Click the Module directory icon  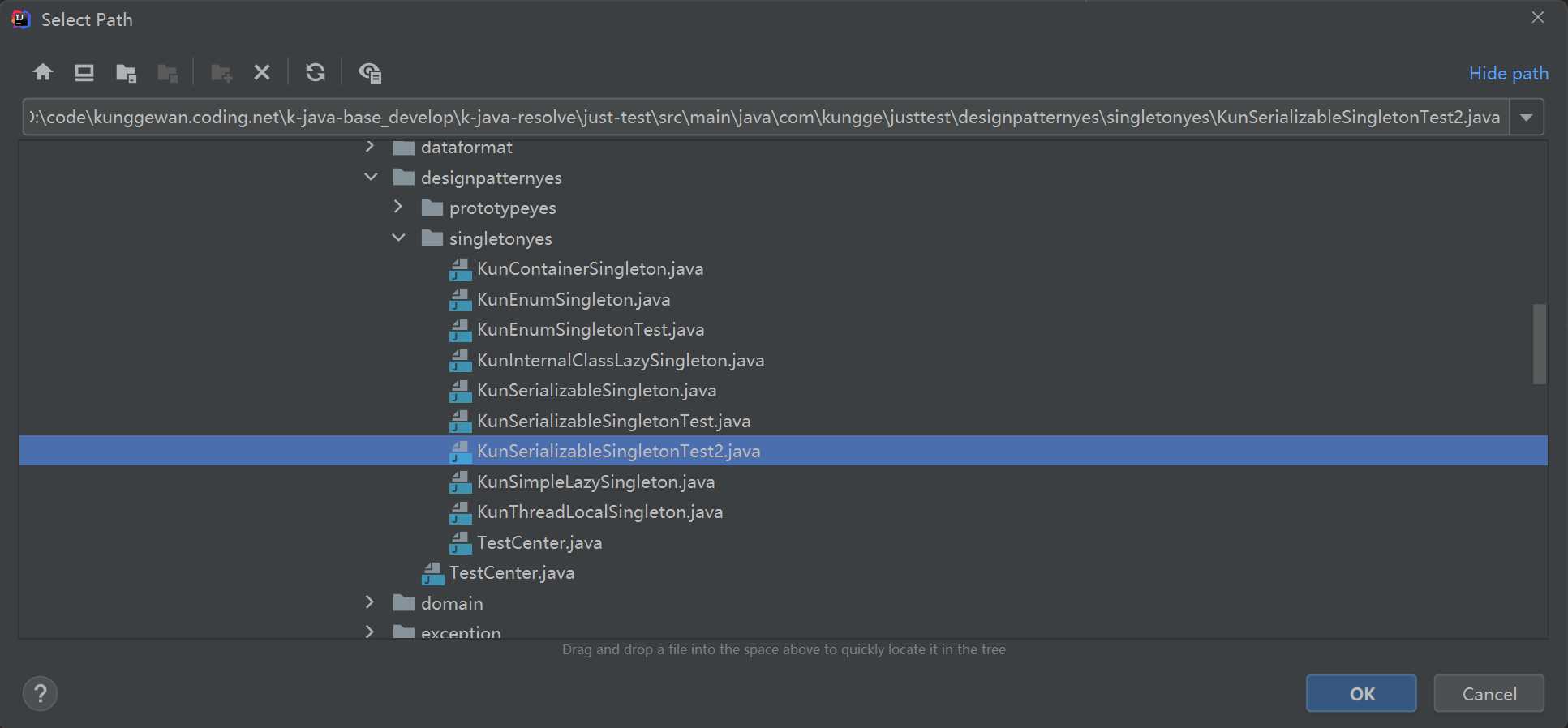click(168, 73)
